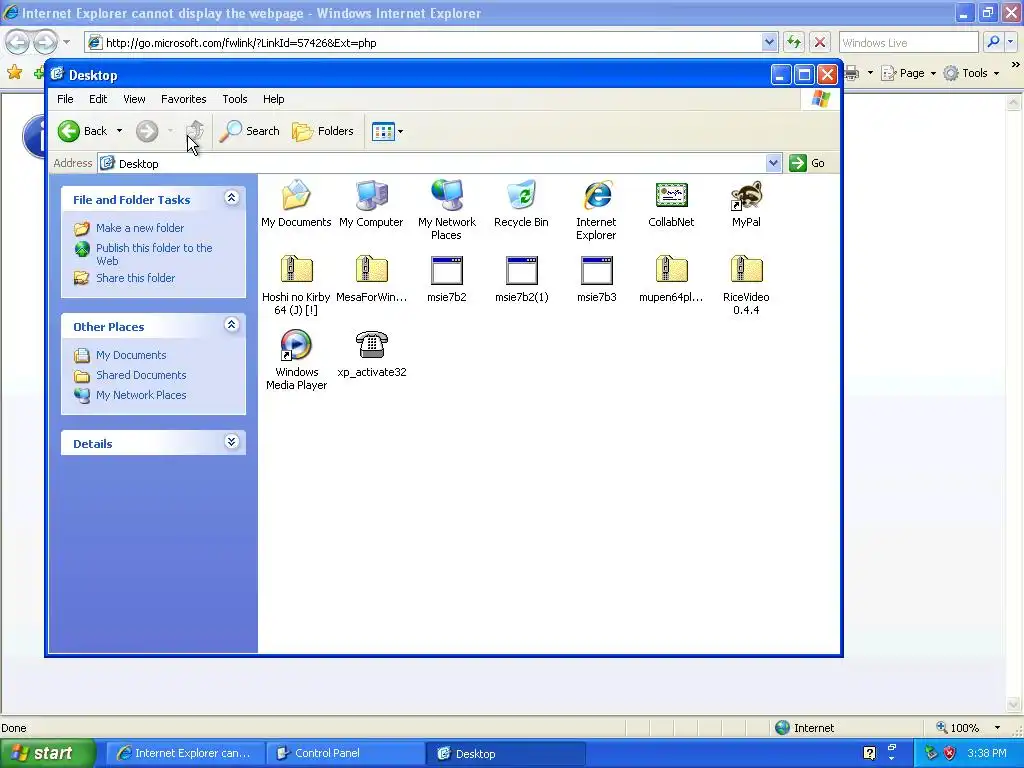Go to My Network Places in Other Places
The height and width of the screenshot is (768, 1024).
pyautogui.click(x=141, y=395)
